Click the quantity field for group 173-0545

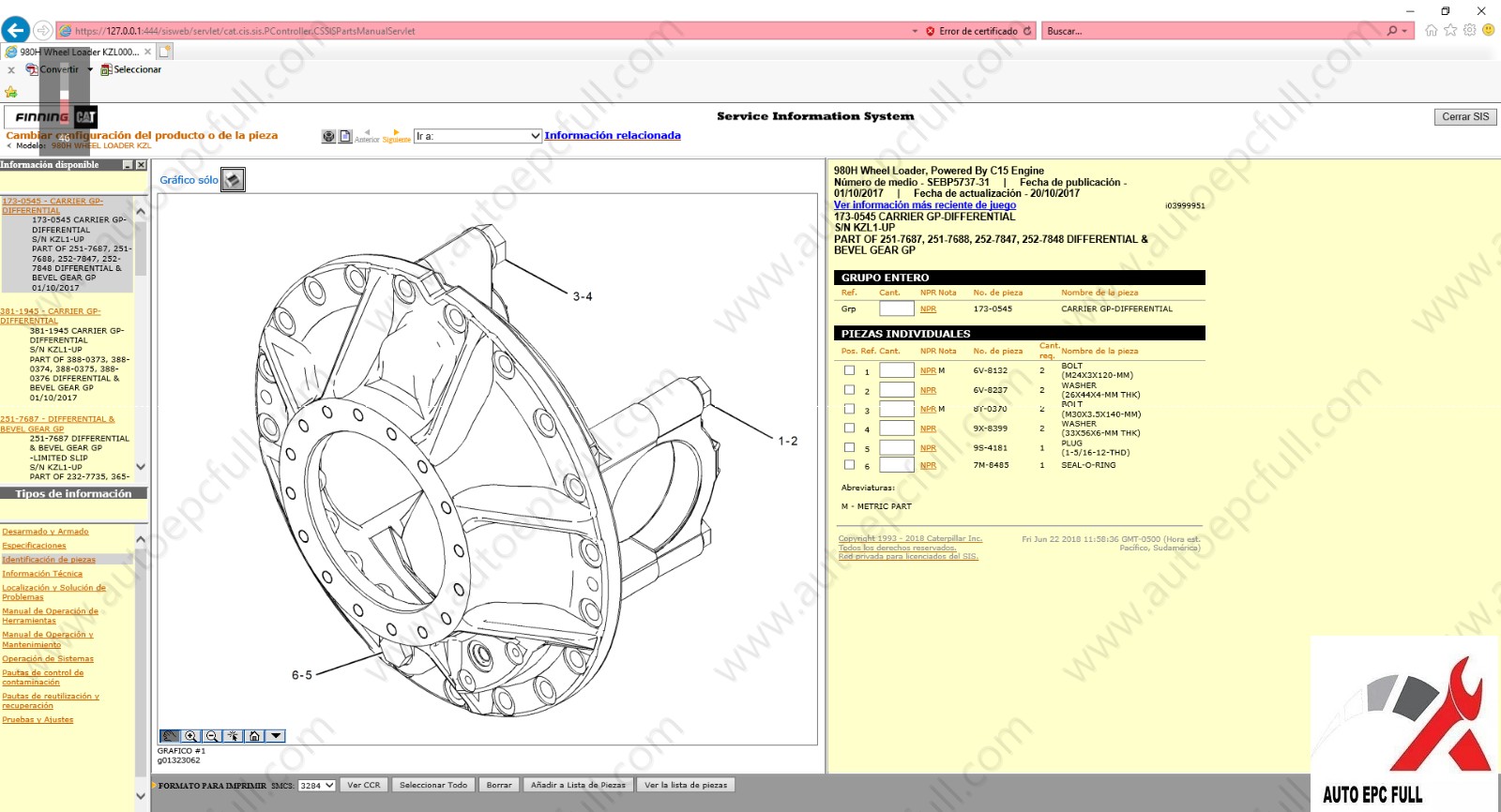click(x=896, y=308)
